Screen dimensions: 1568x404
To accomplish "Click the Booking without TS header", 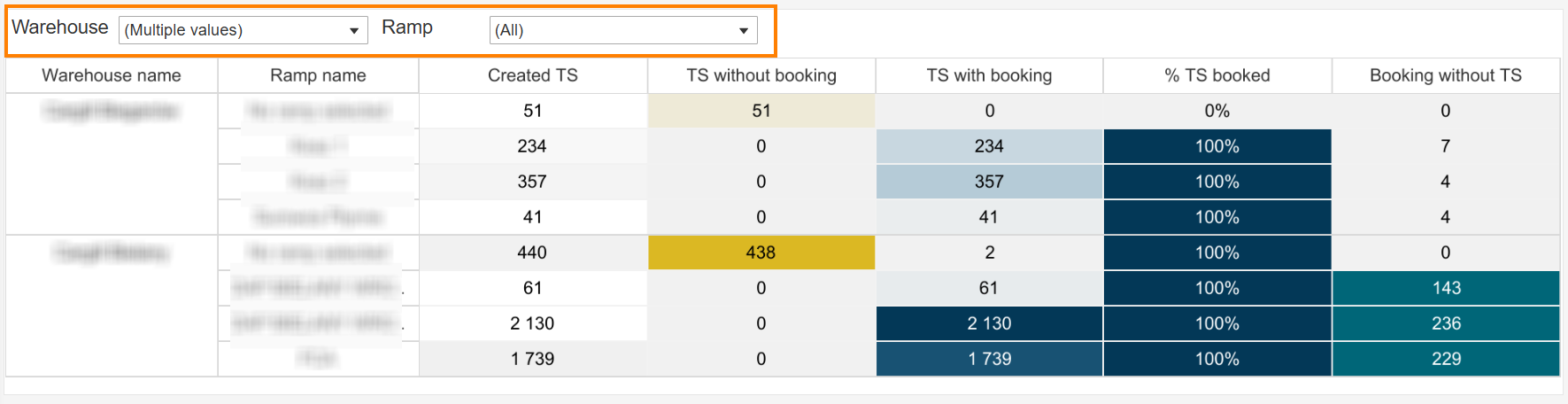I will (x=1446, y=75).
